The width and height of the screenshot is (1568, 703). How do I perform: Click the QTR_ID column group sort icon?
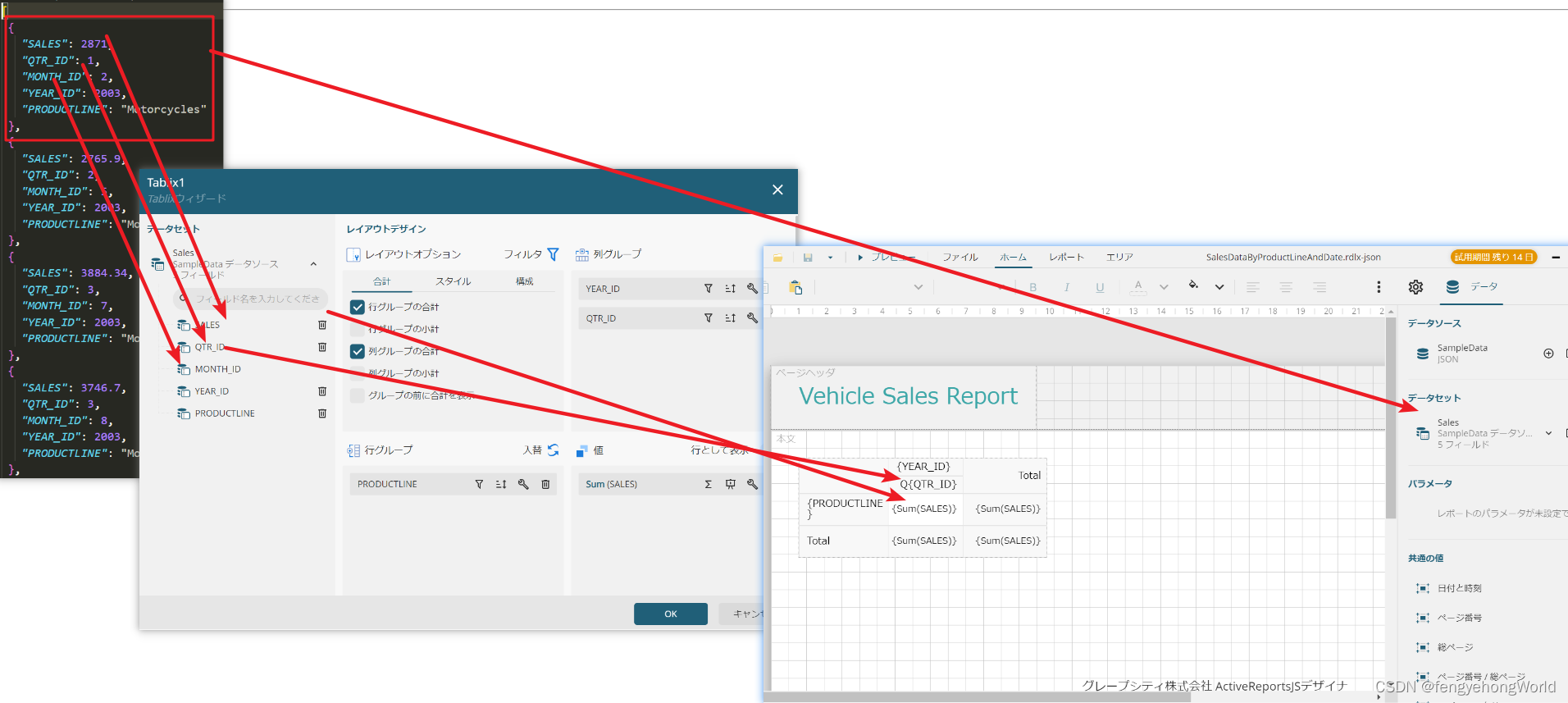(731, 318)
